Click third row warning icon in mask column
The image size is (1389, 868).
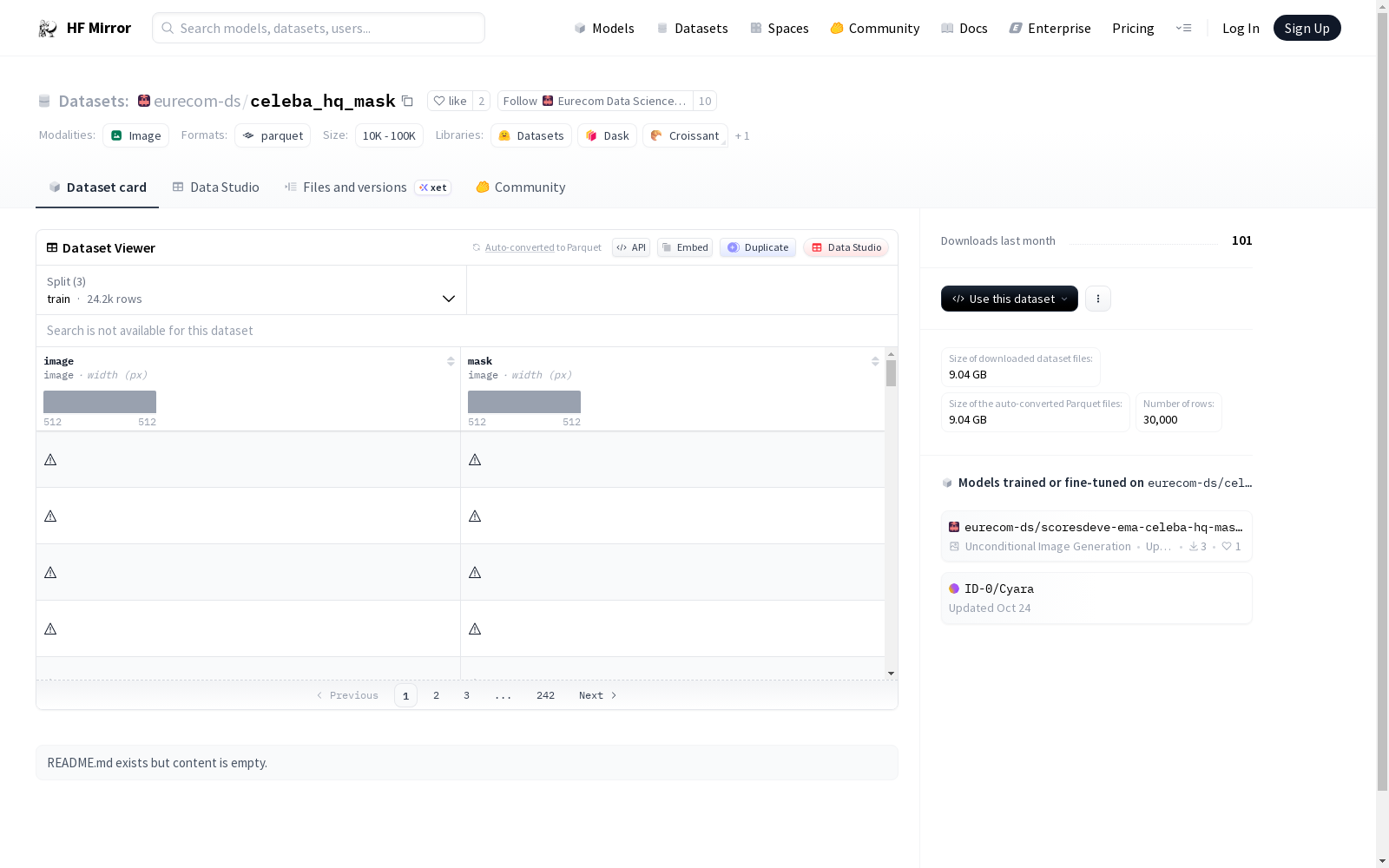(475, 572)
